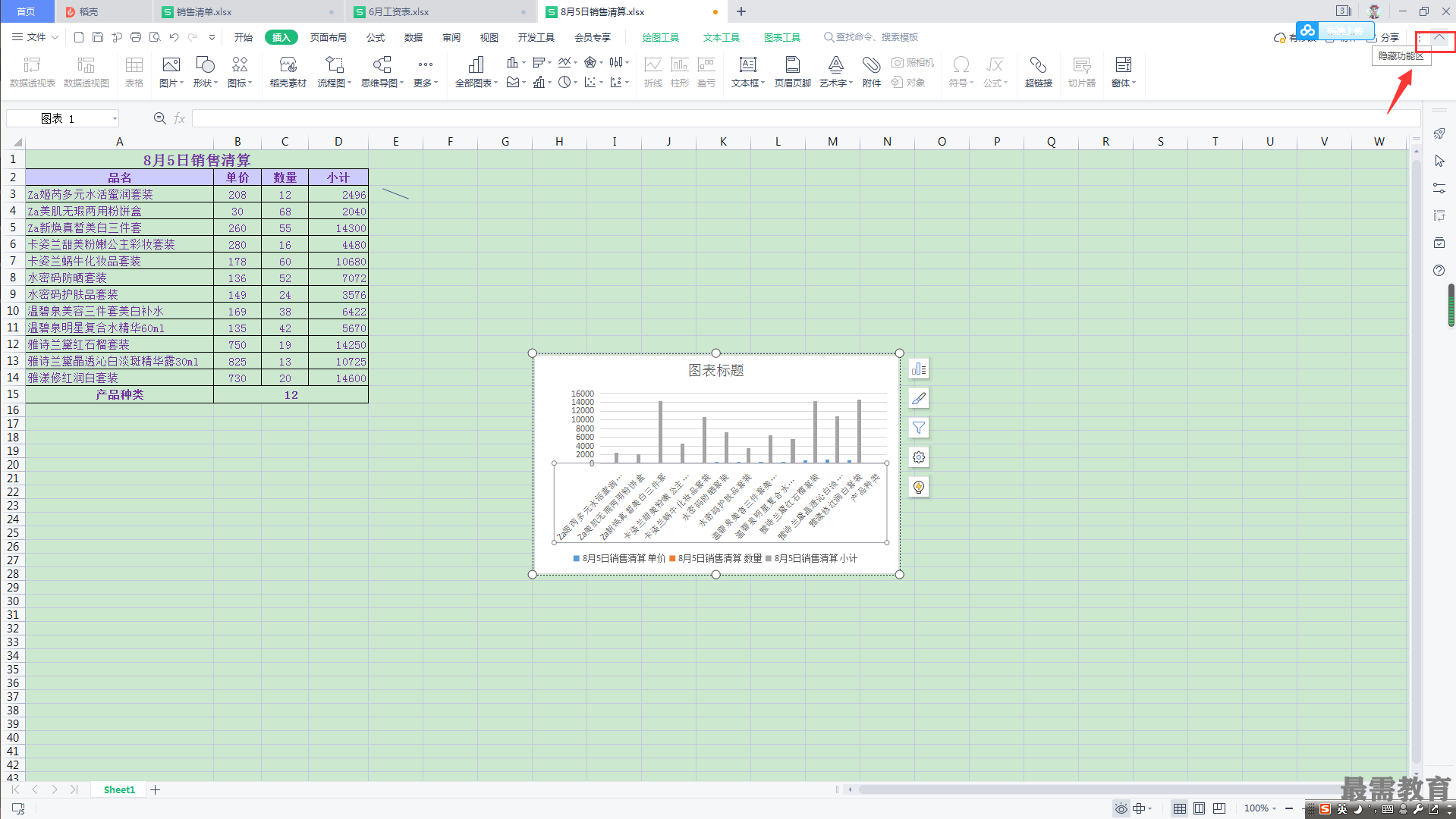Viewport: 1456px width, 819px height.
Task: Open the 窗体 form controls
Action: (1123, 72)
